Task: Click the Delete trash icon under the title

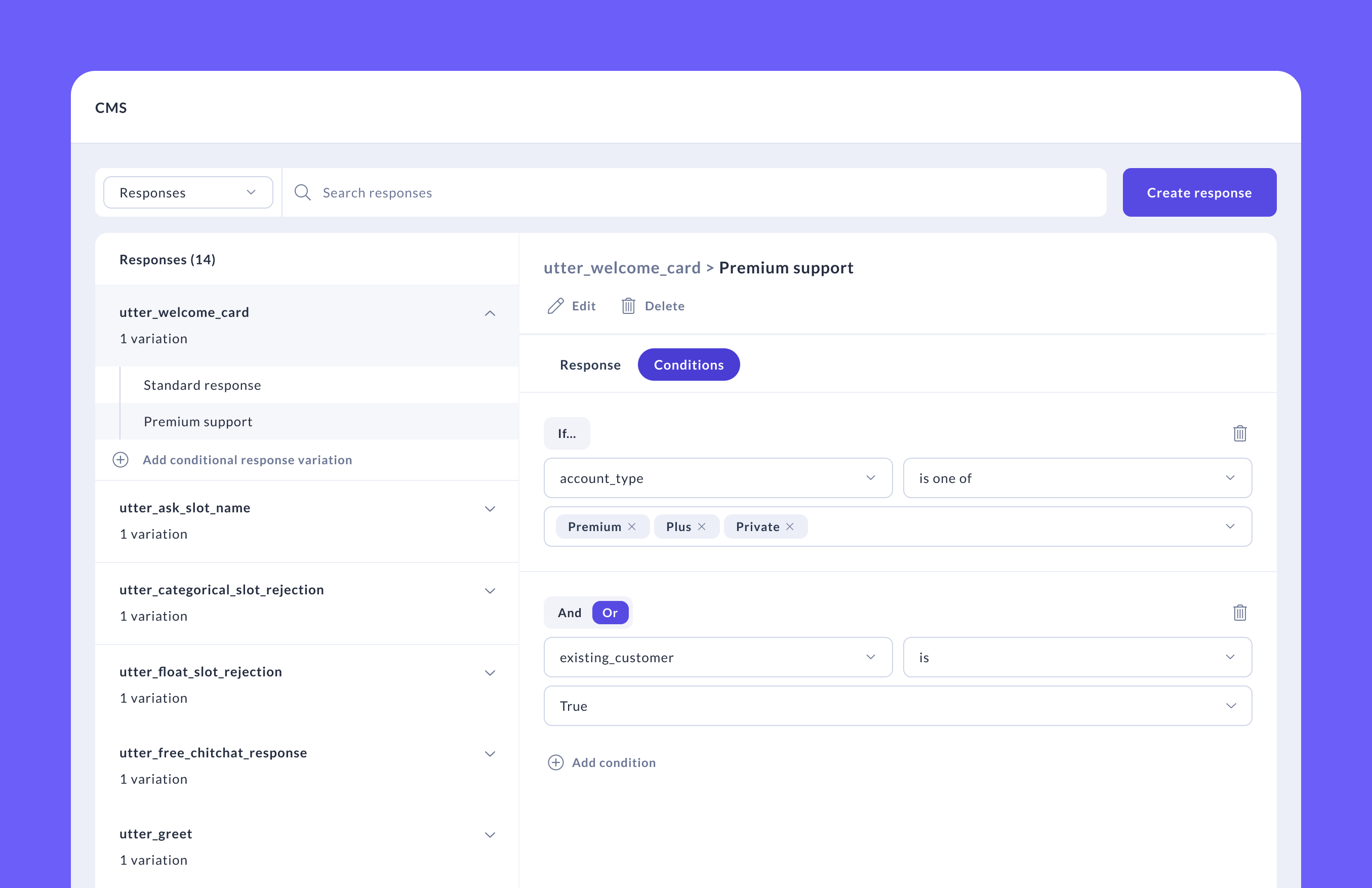Action: pyautogui.click(x=628, y=306)
